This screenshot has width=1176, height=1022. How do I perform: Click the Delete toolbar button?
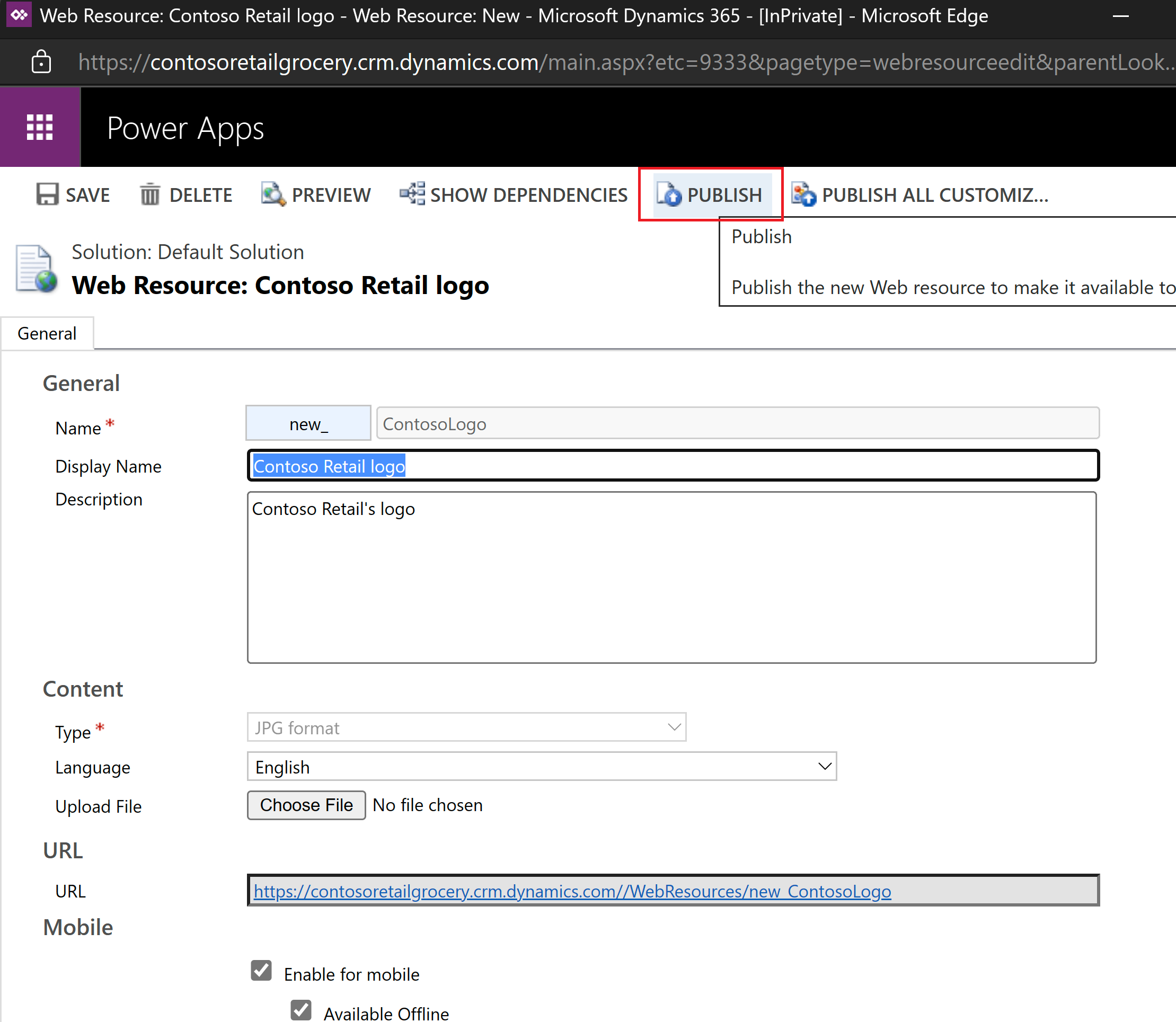pos(186,195)
